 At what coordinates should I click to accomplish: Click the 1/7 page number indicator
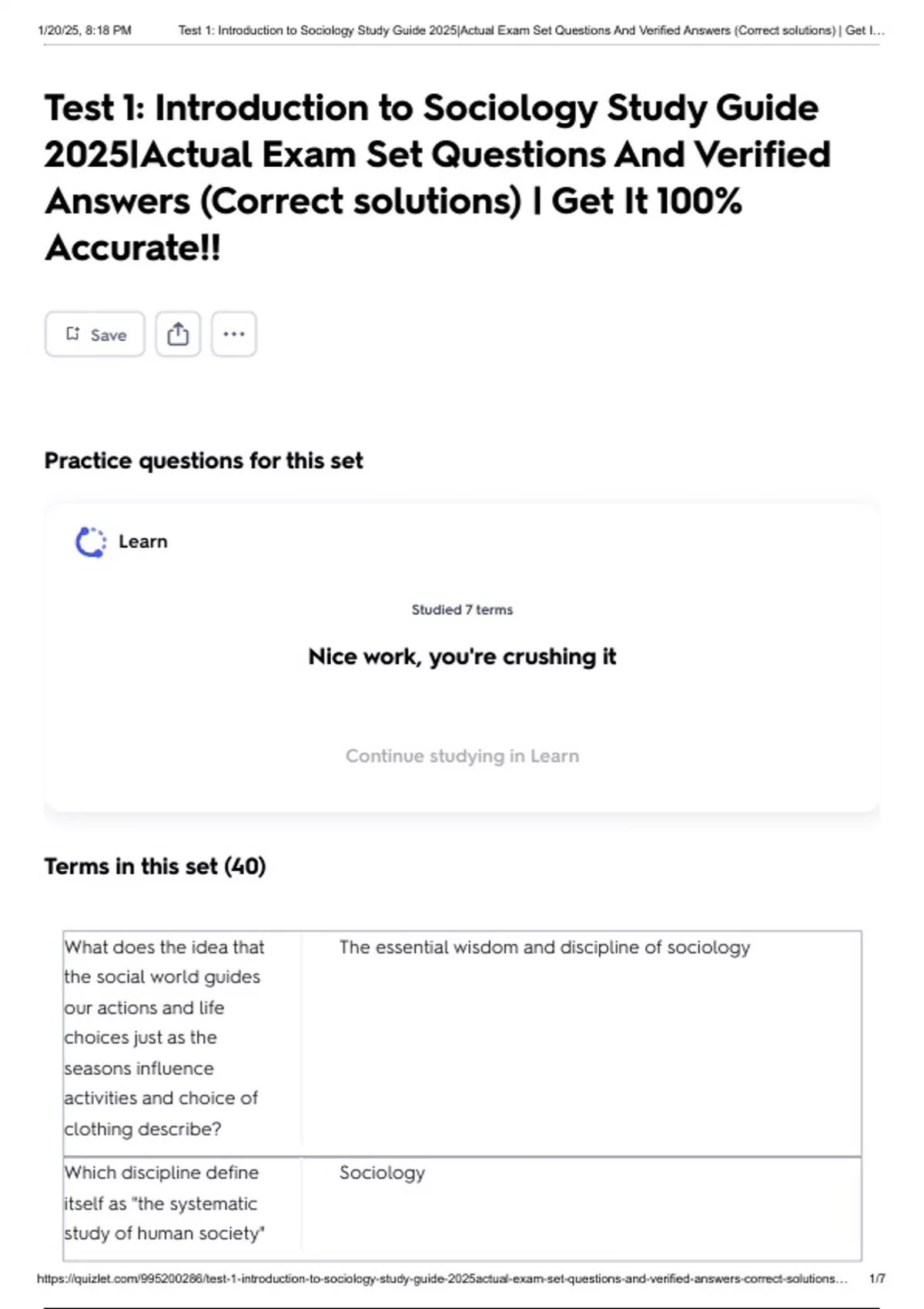tap(877, 1278)
